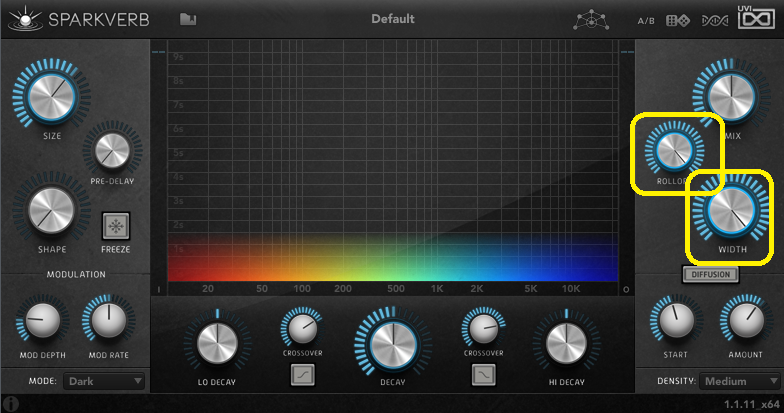Viewport: 784px width, 413px height.
Task: Click the Mix knob
Action: [730, 97]
